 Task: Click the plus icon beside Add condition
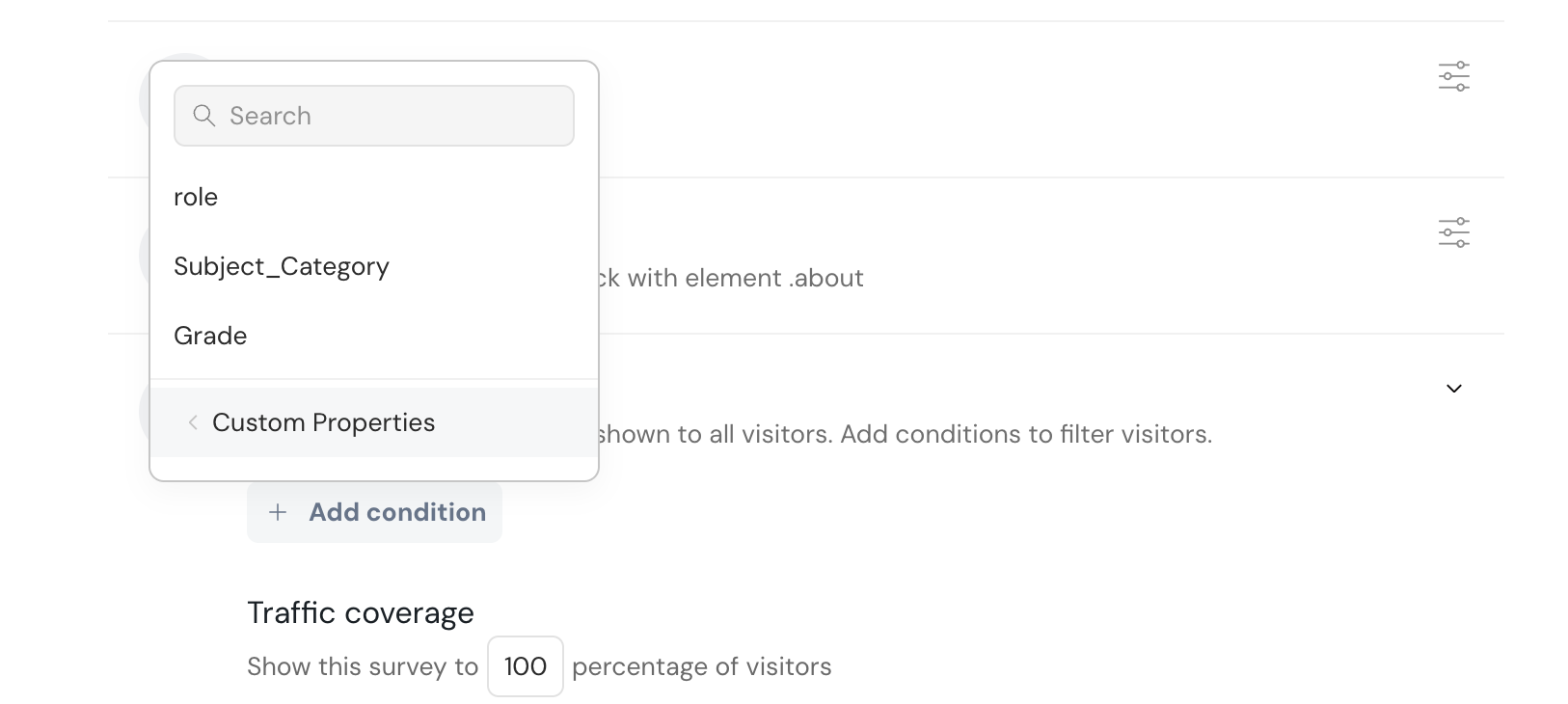[278, 512]
